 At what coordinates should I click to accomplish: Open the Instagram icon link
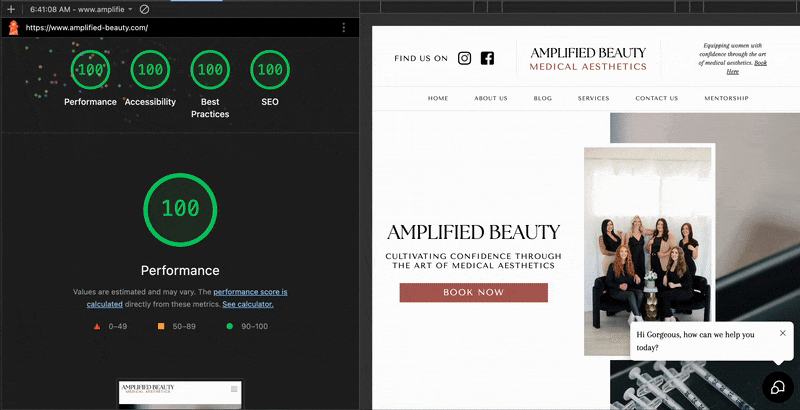pos(464,58)
